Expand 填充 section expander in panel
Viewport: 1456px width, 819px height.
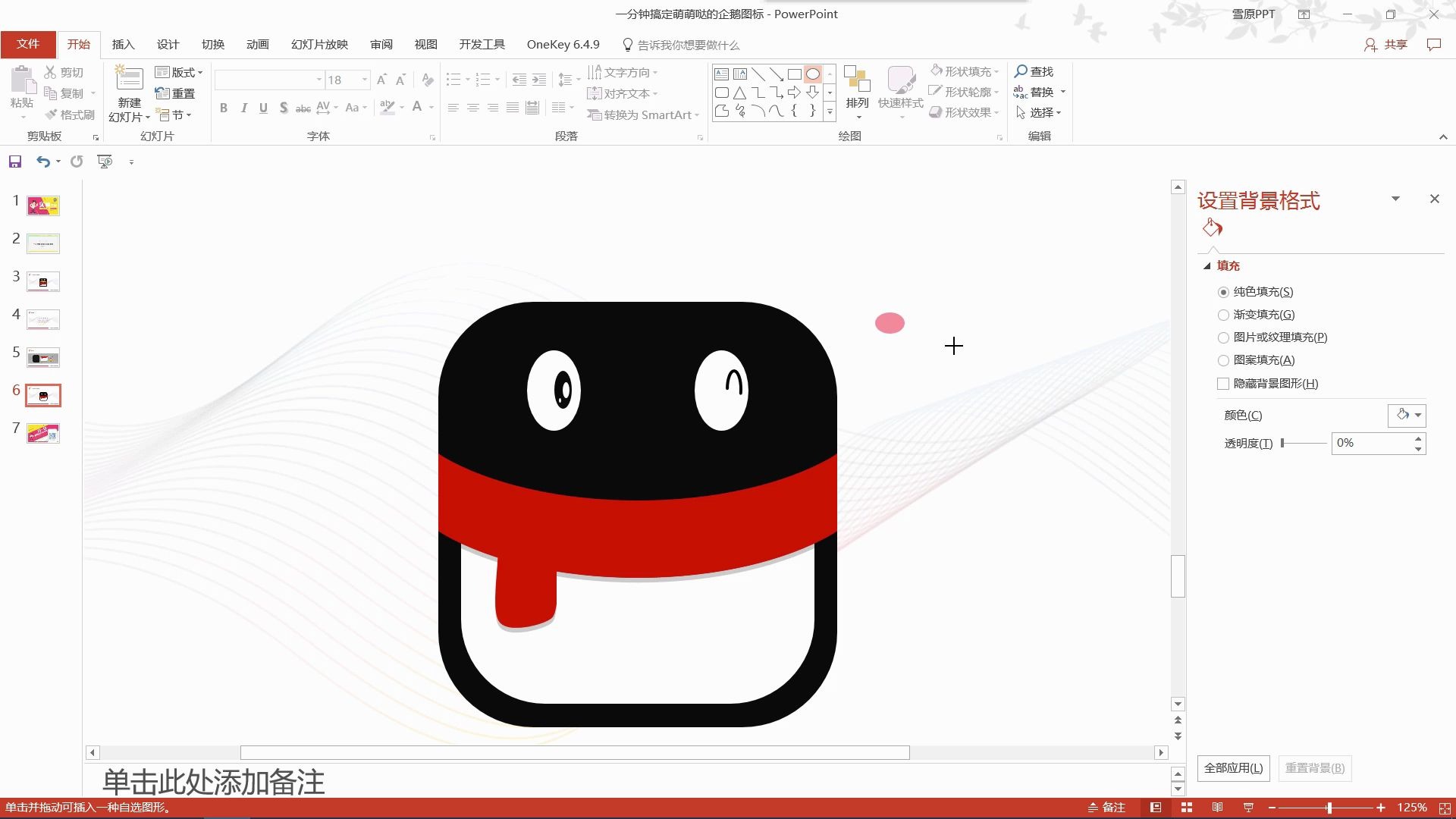coord(1207,265)
